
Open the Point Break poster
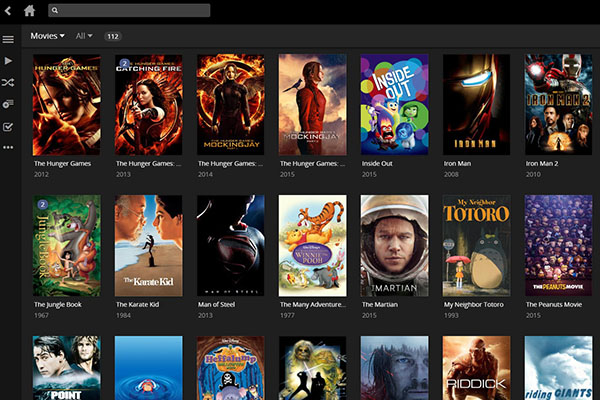(x=67, y=368)
